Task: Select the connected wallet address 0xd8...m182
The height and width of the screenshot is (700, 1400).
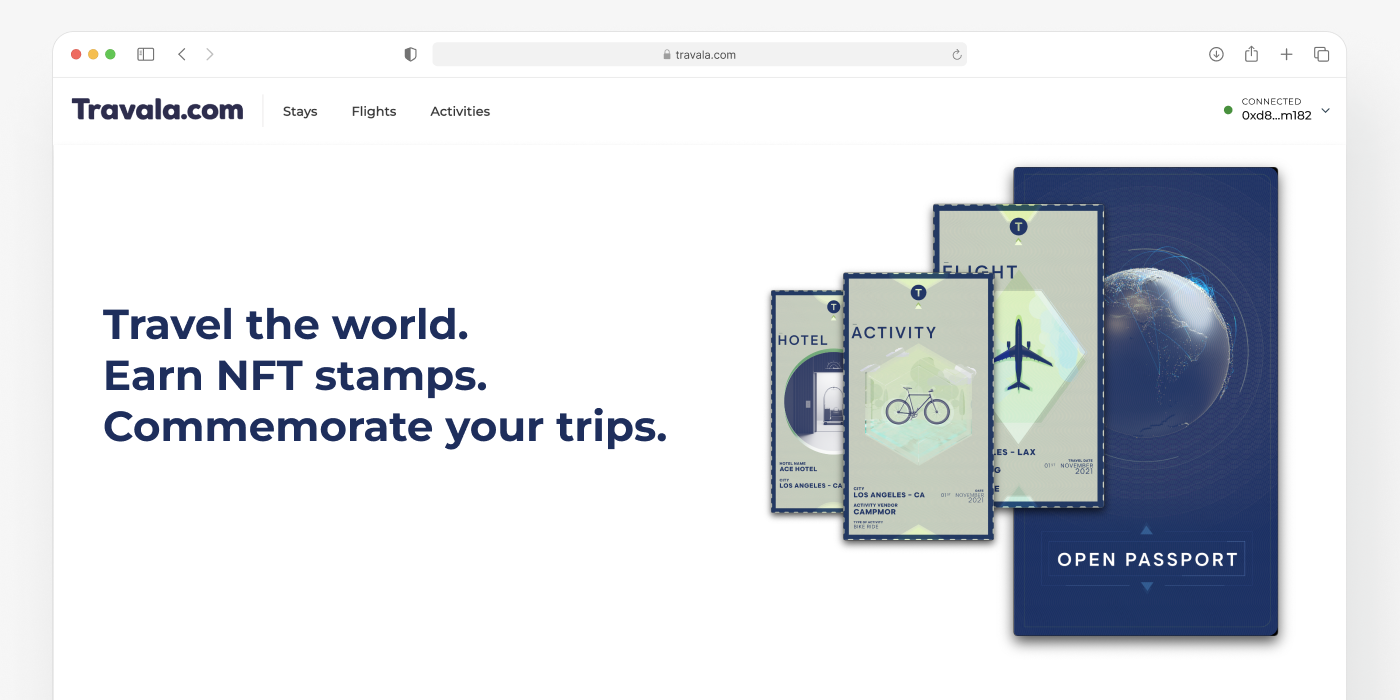Action: 1276,115
